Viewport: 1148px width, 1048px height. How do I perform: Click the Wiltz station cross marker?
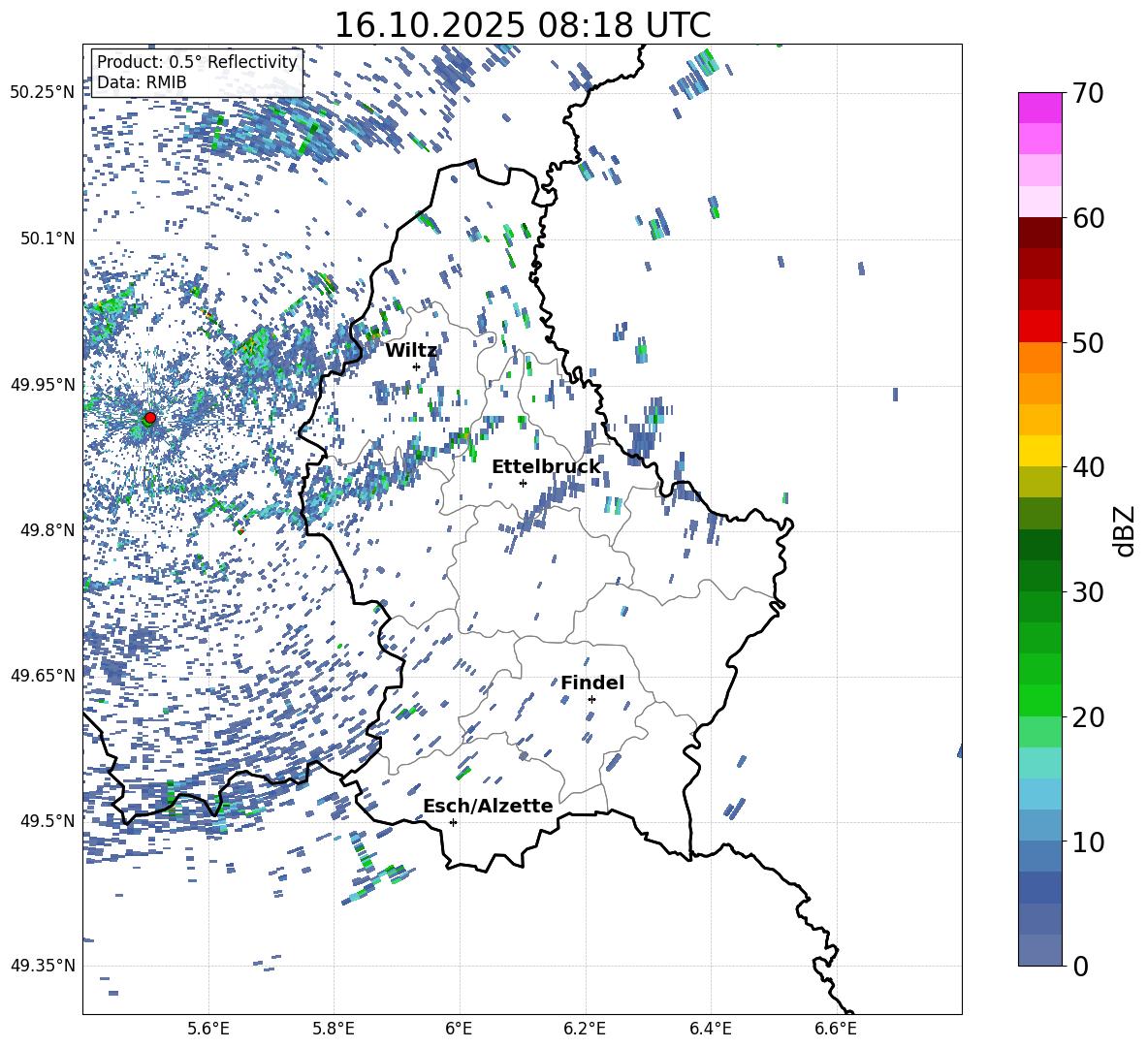(x=417, y=366)
